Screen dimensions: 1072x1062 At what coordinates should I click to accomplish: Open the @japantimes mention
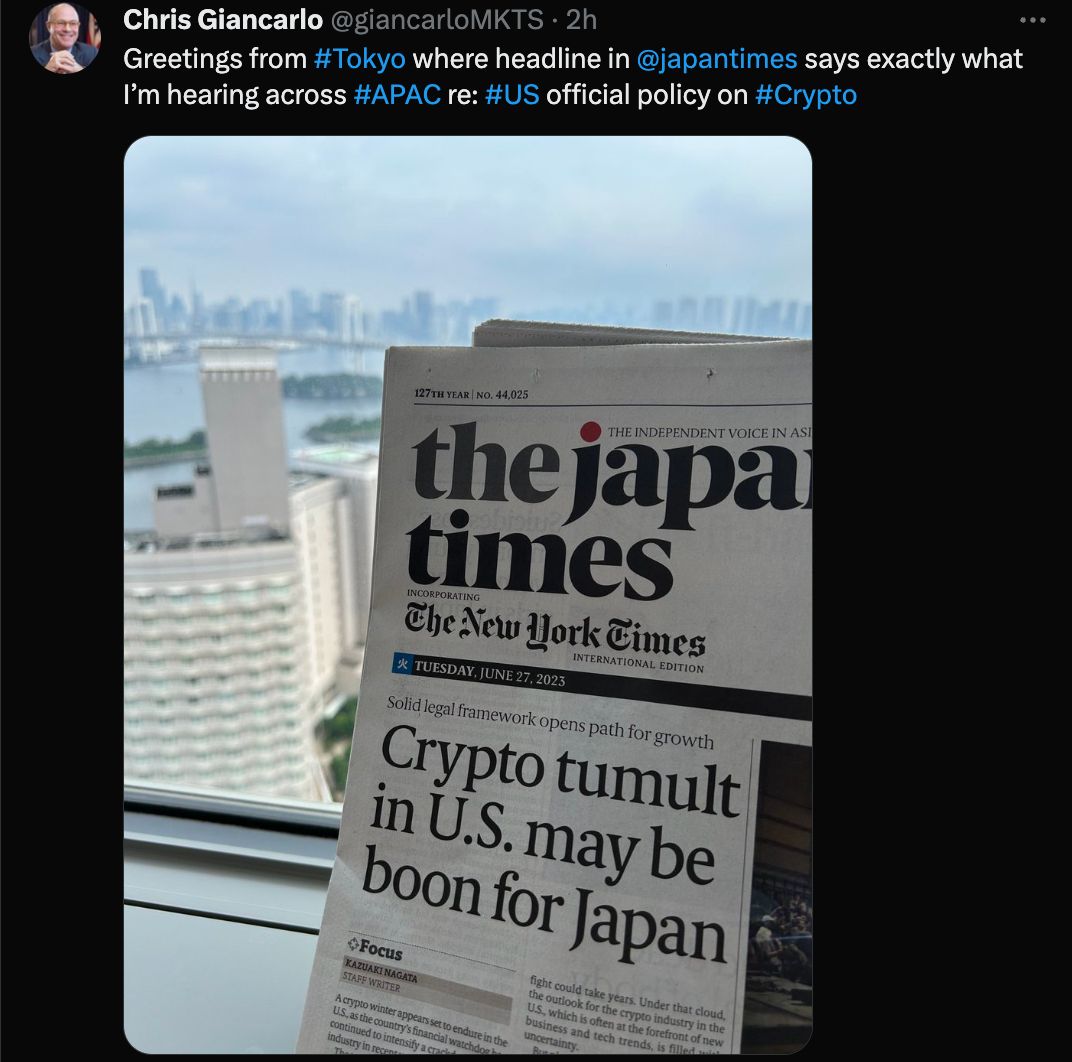pyautogui.click(x=716, y=59)
